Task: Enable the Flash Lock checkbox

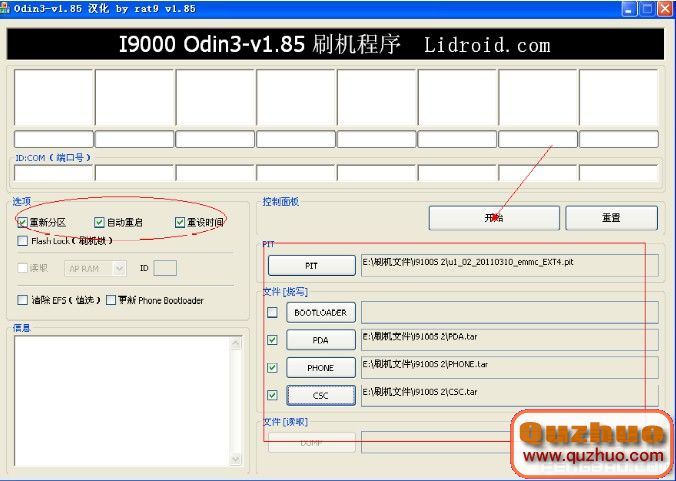Action: [x=22, y=240]
